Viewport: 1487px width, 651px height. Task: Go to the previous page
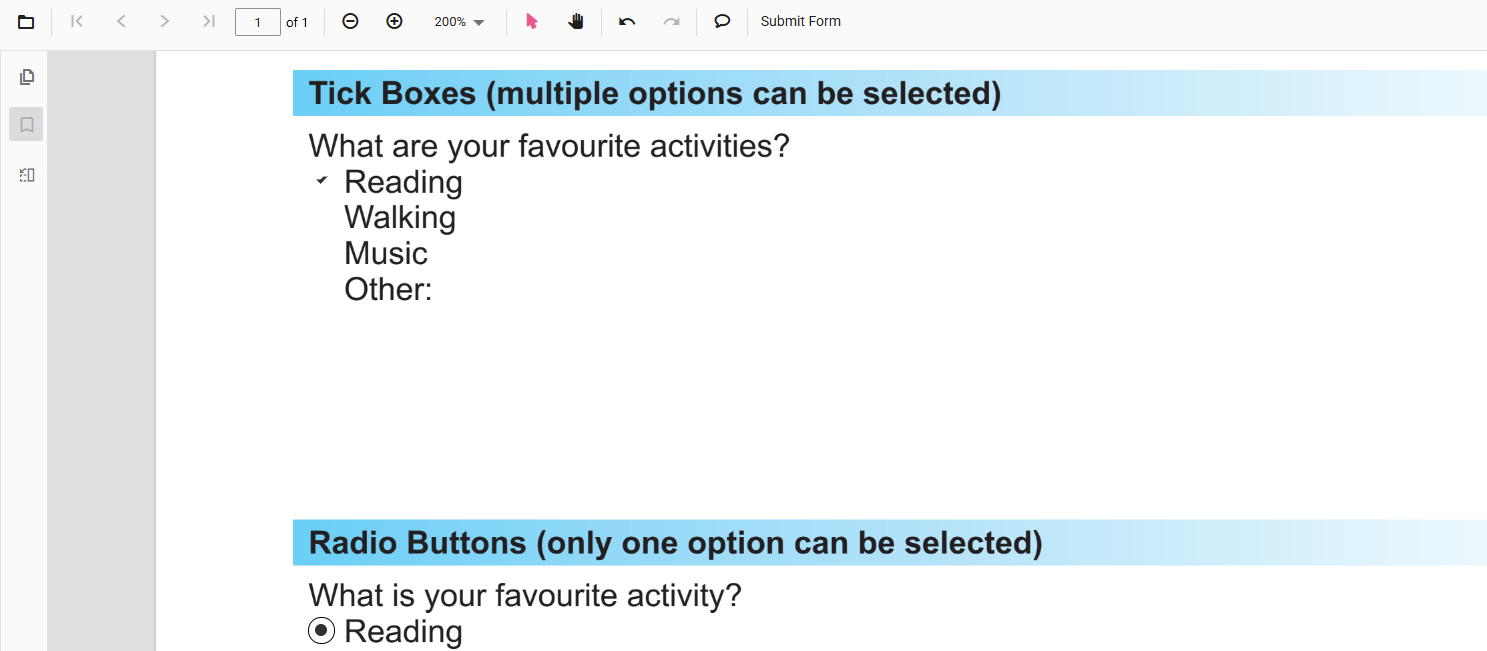[x=121, y=22]
